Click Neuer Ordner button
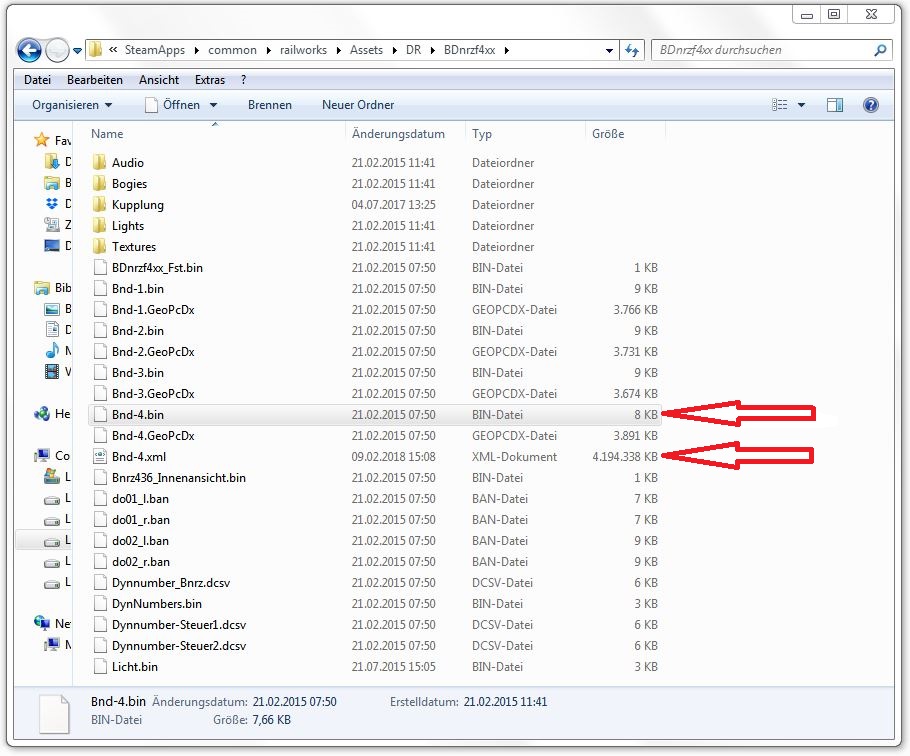The width and height of the screenshot is (910, 756). point(358,105)
